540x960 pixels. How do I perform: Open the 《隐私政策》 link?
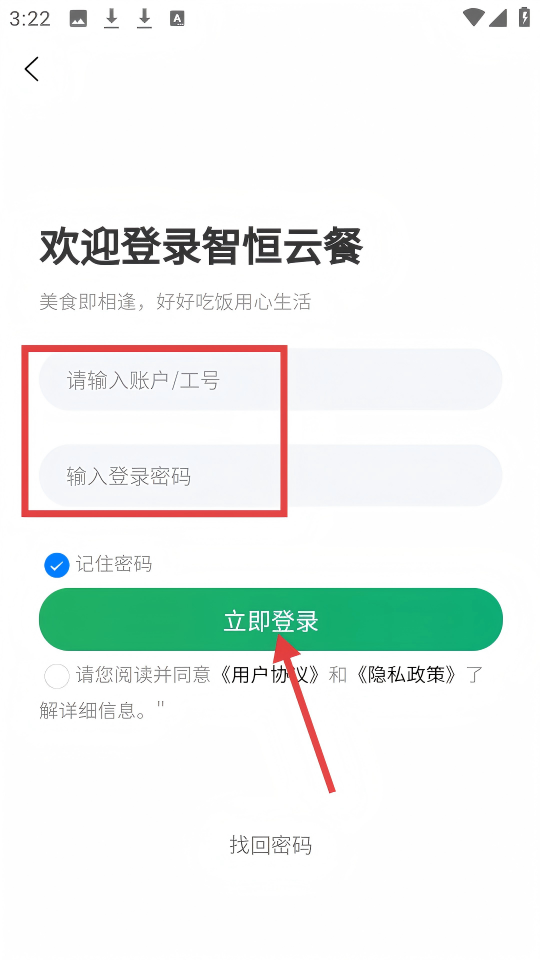pos(407,675)
